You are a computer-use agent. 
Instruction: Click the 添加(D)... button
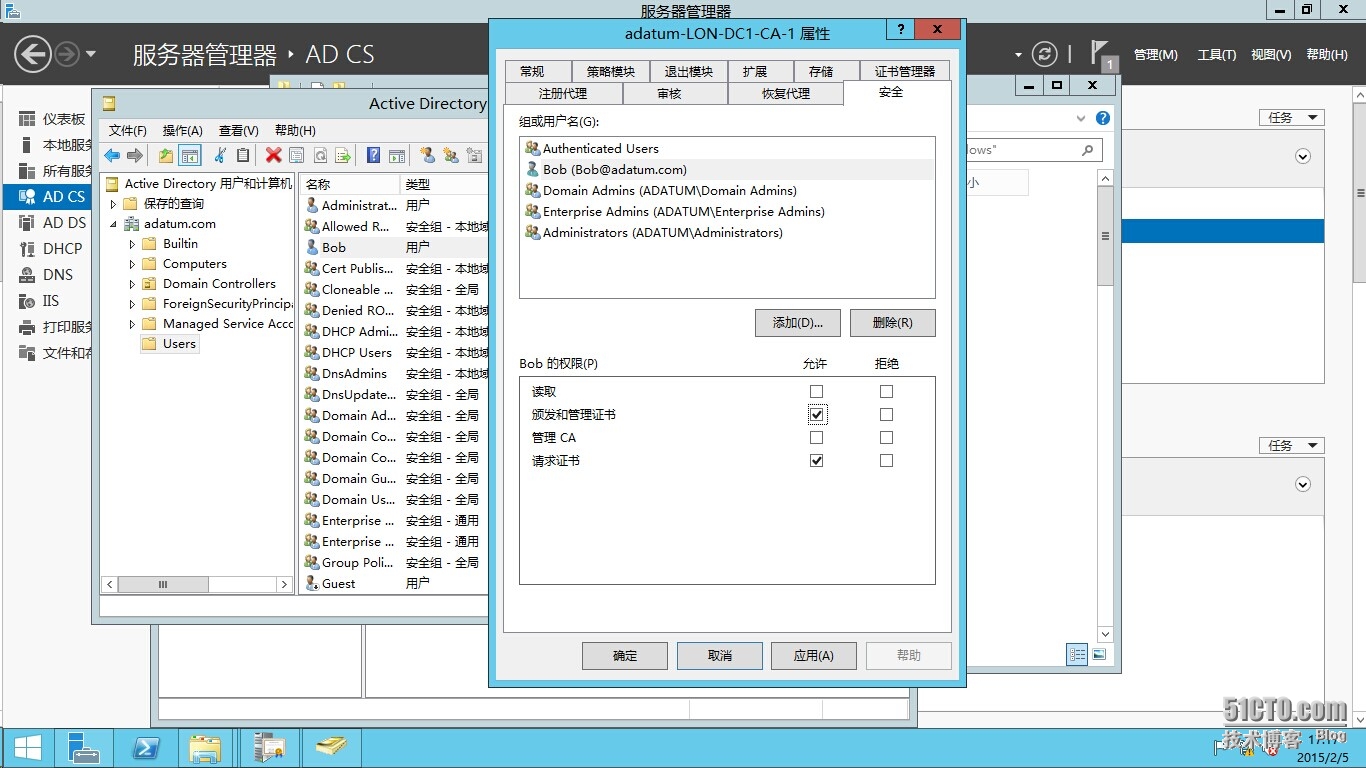point(798,323)
